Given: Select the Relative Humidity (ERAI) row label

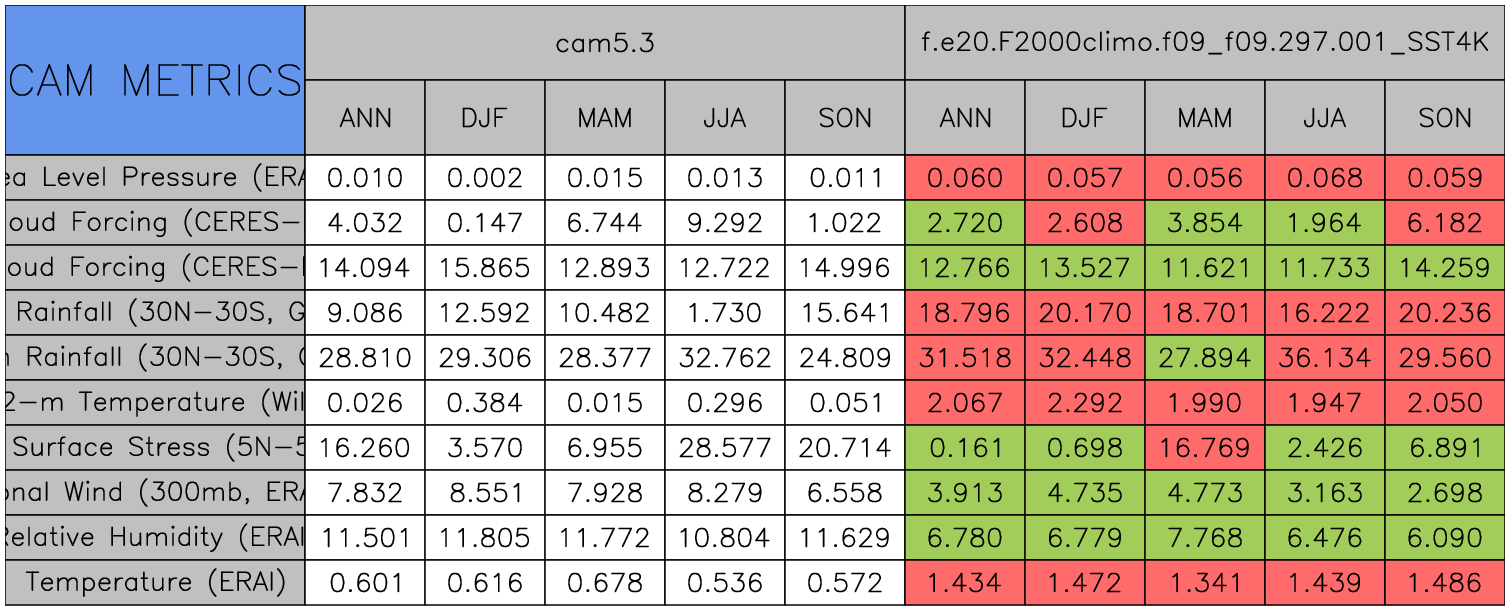Looking at the screenshot, I should (154, 538).
